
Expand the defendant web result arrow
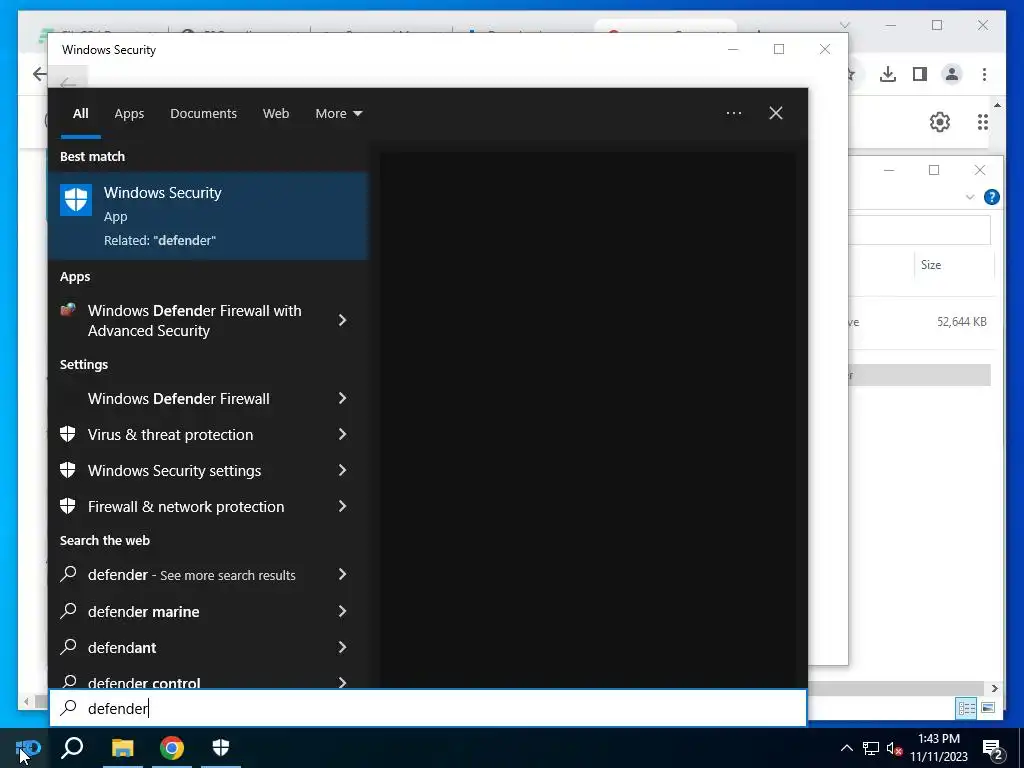click(342, 647)
